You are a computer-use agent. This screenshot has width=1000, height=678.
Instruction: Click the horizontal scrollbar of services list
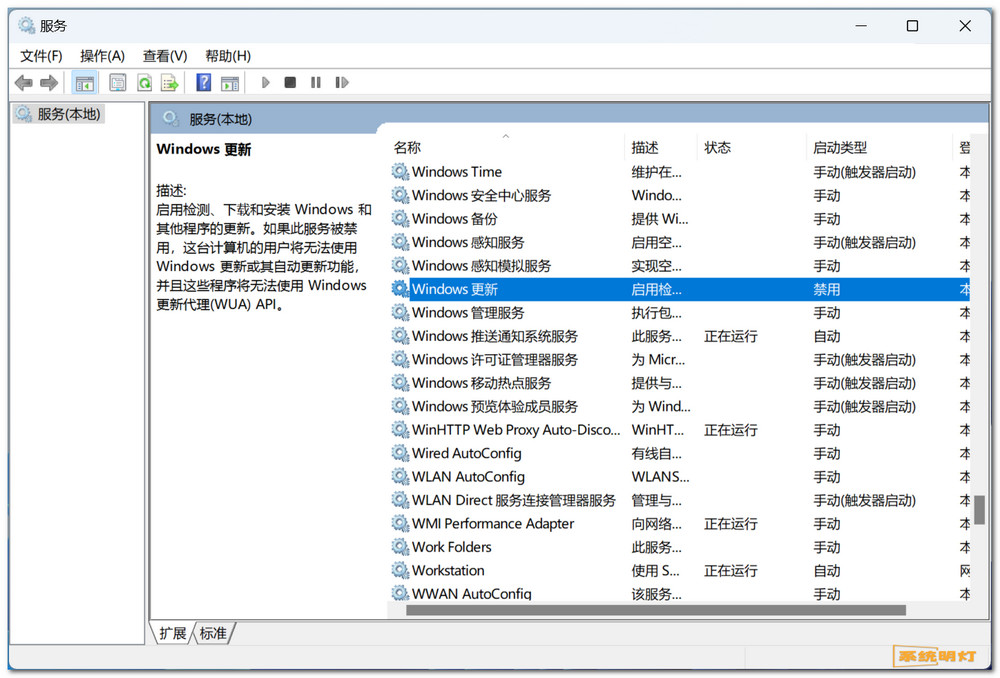pyautogui.click(x=656, y=610)
